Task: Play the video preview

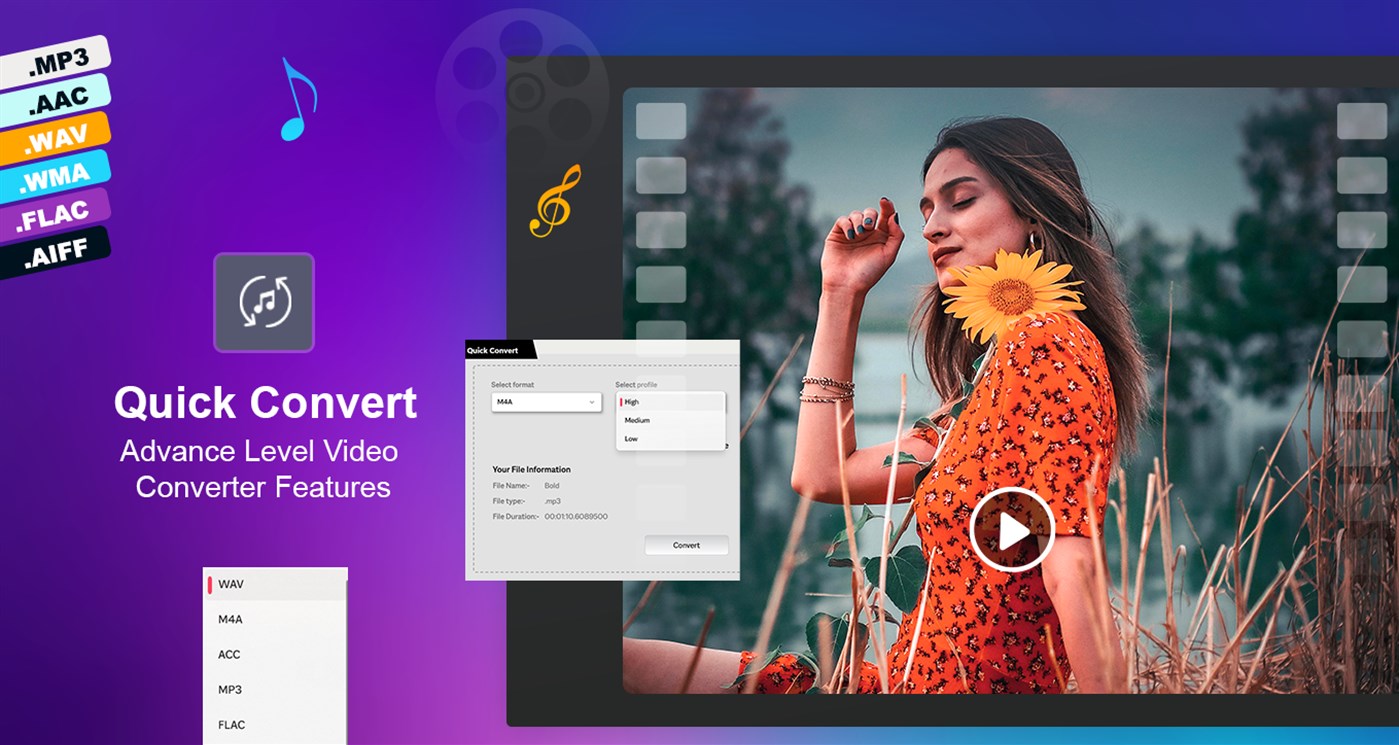Action: (1011, 531)
